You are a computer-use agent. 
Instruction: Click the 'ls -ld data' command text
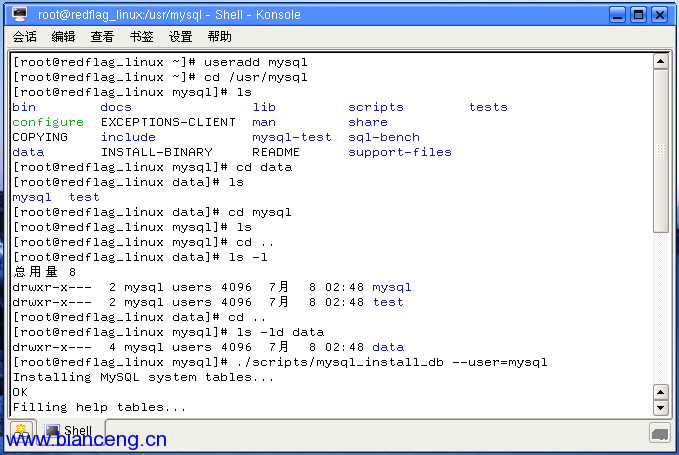[280, 332]
